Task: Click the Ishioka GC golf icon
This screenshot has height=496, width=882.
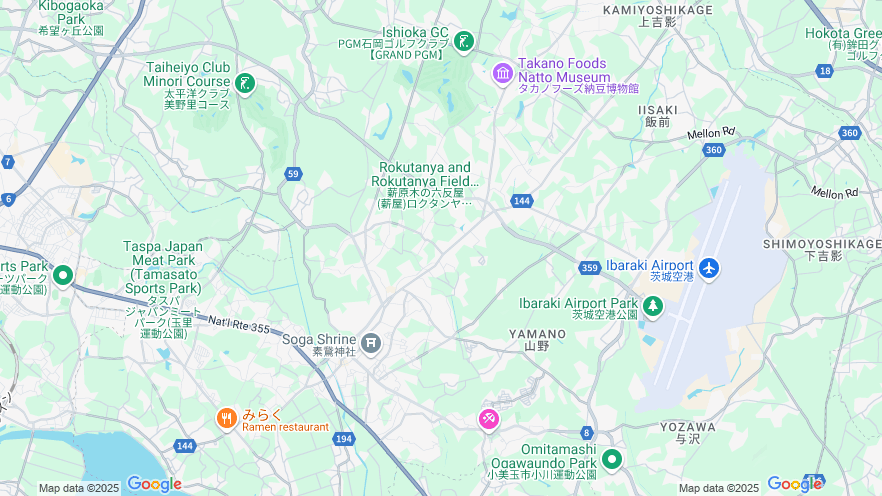Action: tap(464, 42)
